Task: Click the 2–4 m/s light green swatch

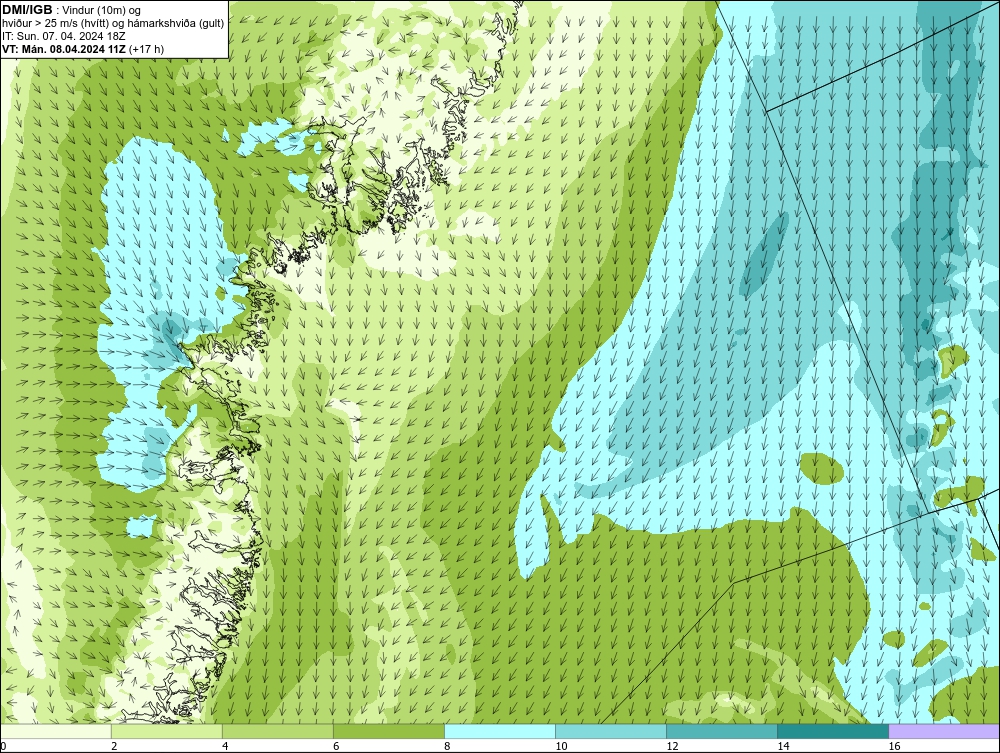Action: point(167,731)
